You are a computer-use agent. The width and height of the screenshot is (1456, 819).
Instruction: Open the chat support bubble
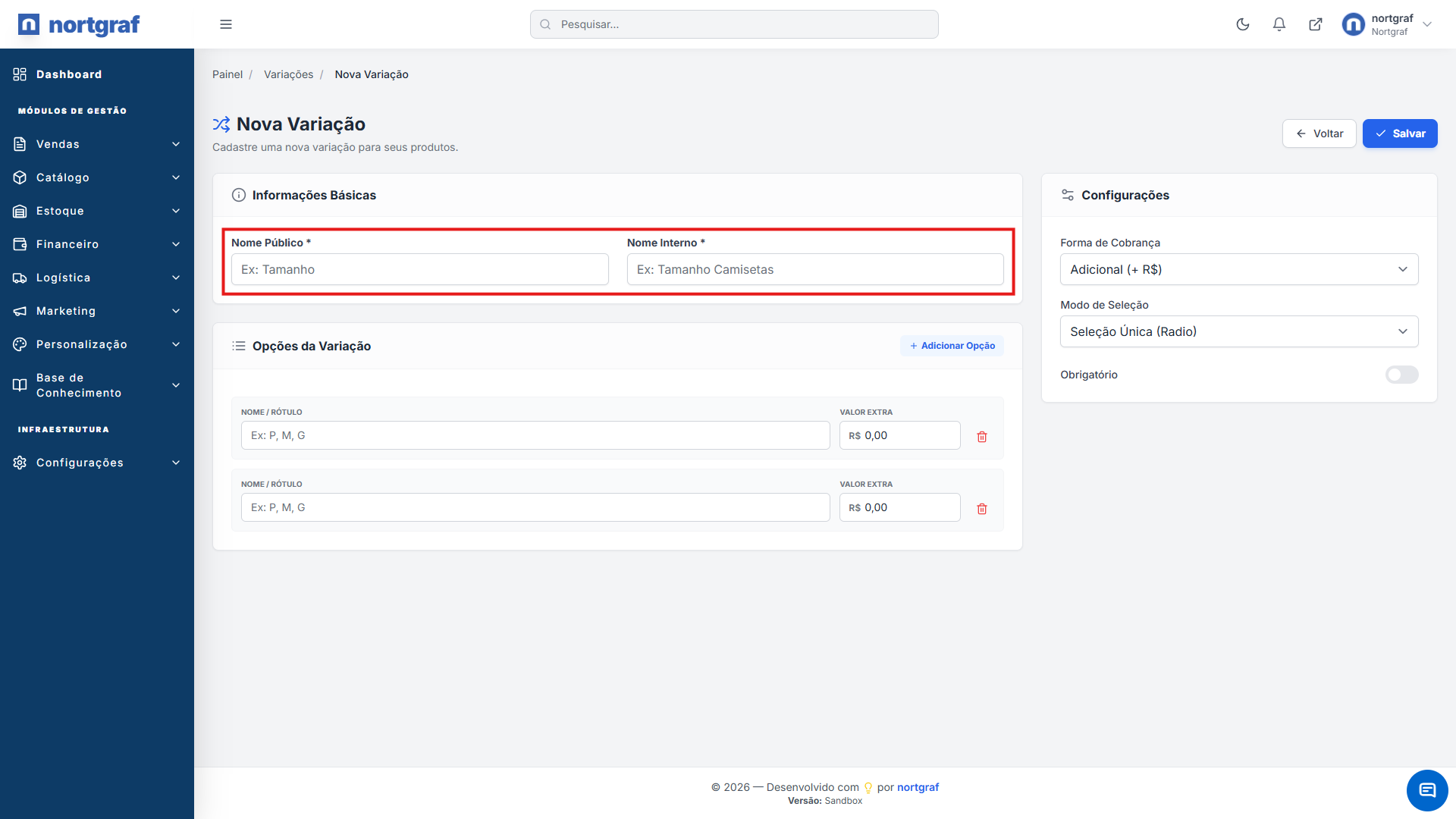coord(1426,790)
